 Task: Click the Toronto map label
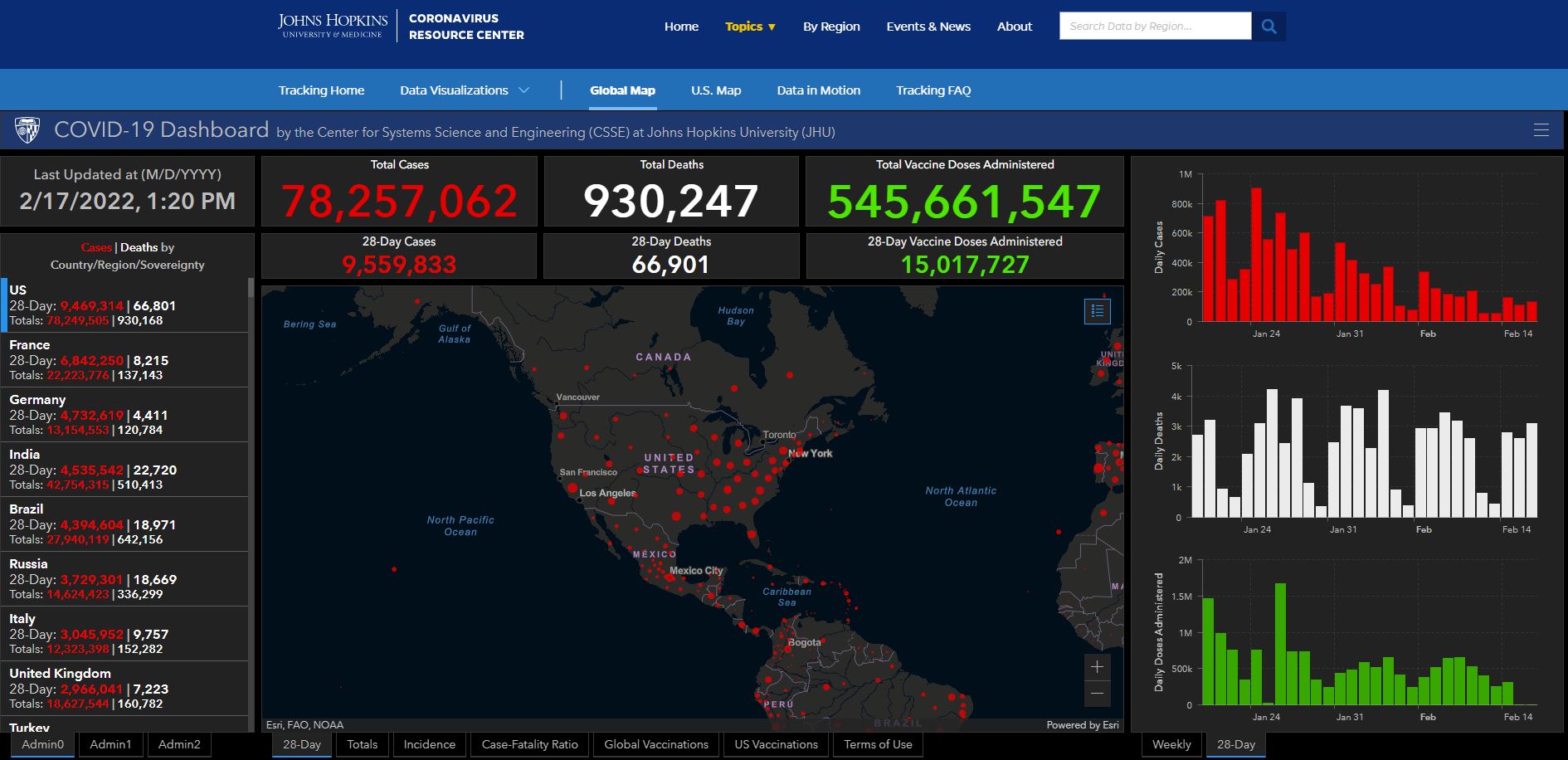click(x=779, y=435)
